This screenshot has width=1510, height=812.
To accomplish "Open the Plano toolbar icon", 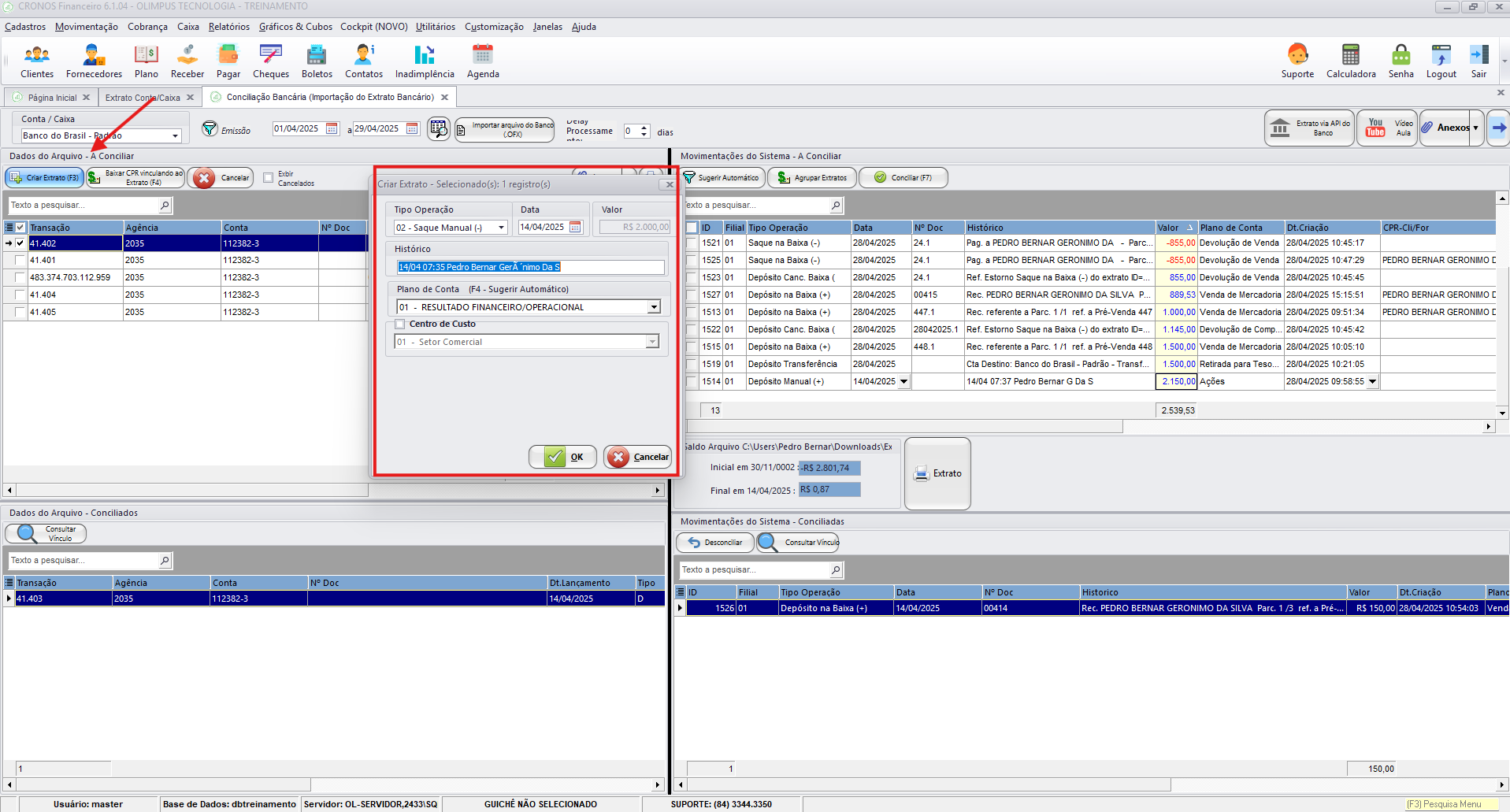I will click(x=146, y=55).
